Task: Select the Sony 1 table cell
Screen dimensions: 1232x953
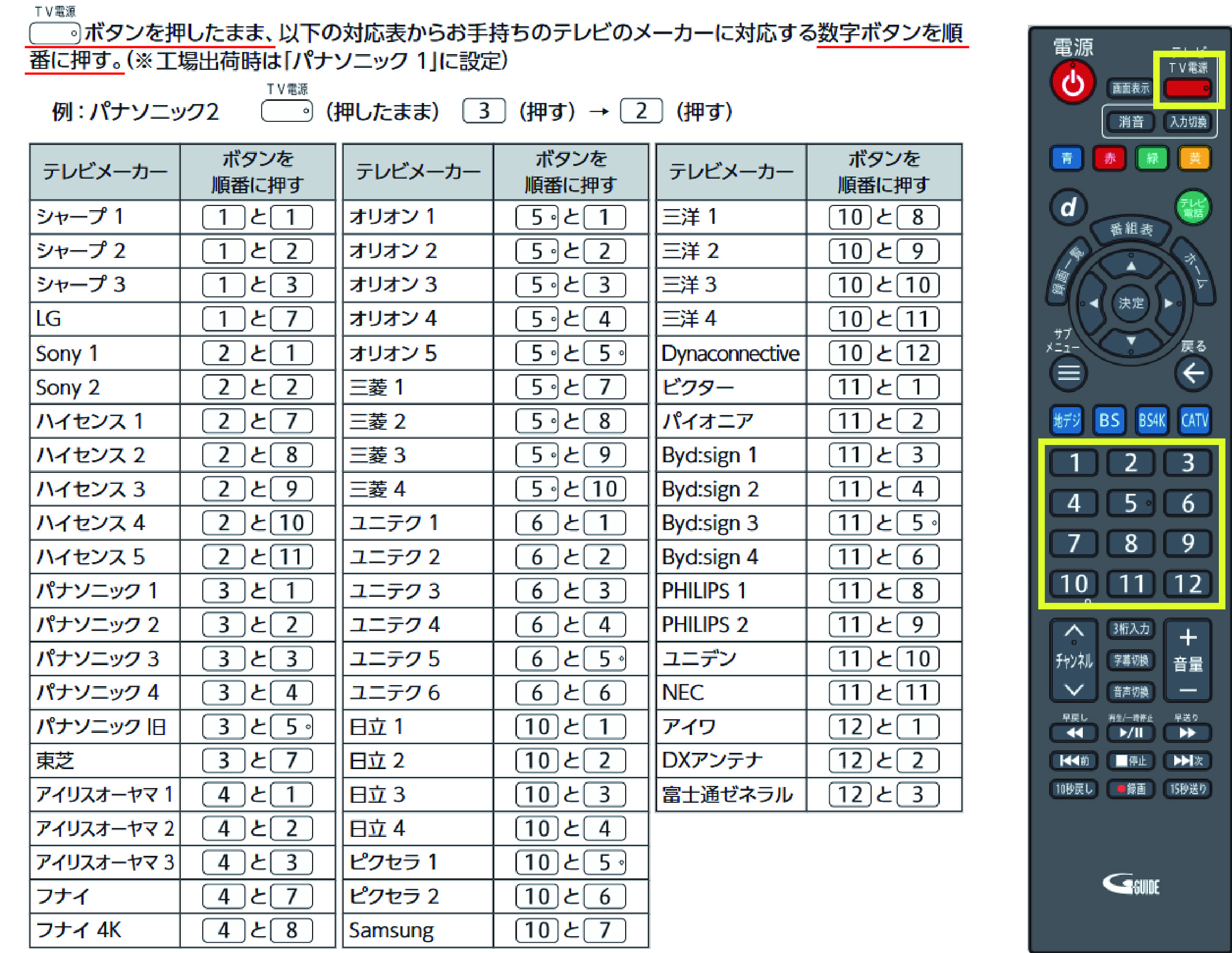Action: coord(105,353)
